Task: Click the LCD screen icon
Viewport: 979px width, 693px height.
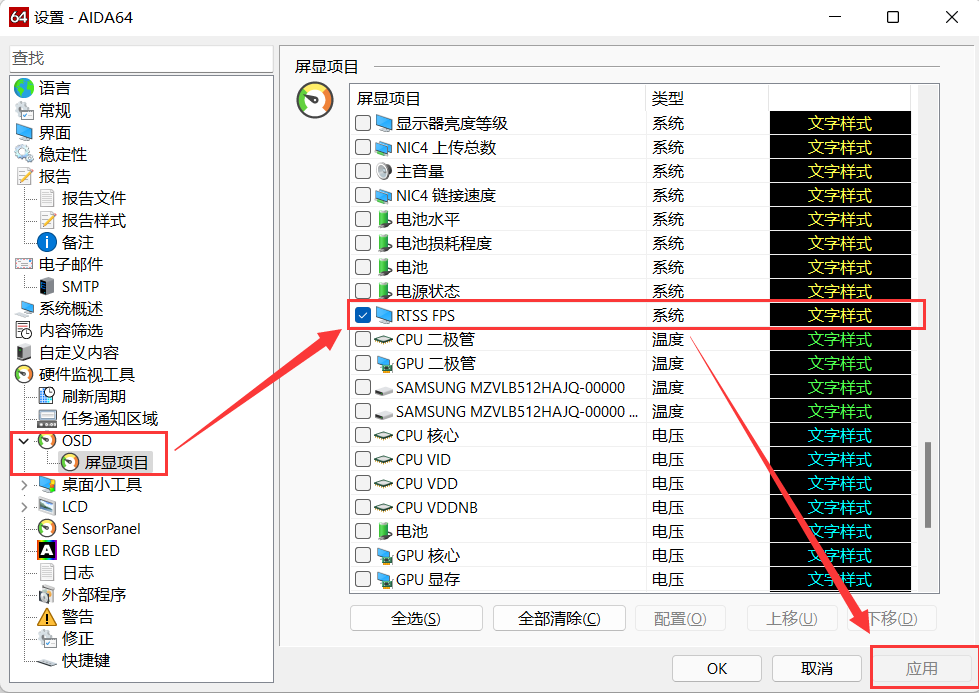Action: coord(47,506)
